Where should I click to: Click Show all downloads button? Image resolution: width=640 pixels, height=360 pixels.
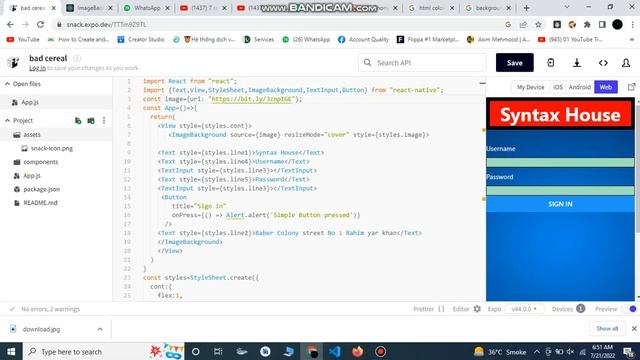tap(607, 329)
